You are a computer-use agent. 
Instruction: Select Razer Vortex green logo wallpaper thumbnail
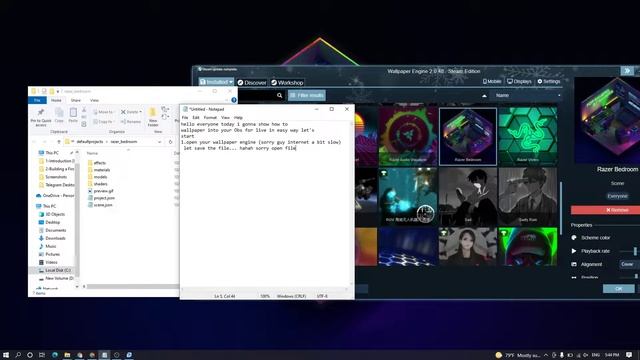tap(528, 136)
